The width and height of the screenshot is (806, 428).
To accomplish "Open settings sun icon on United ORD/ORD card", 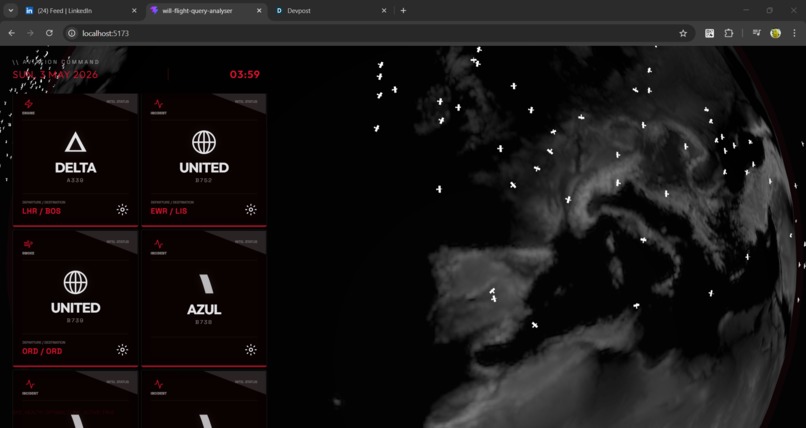I will pos(122,350).
